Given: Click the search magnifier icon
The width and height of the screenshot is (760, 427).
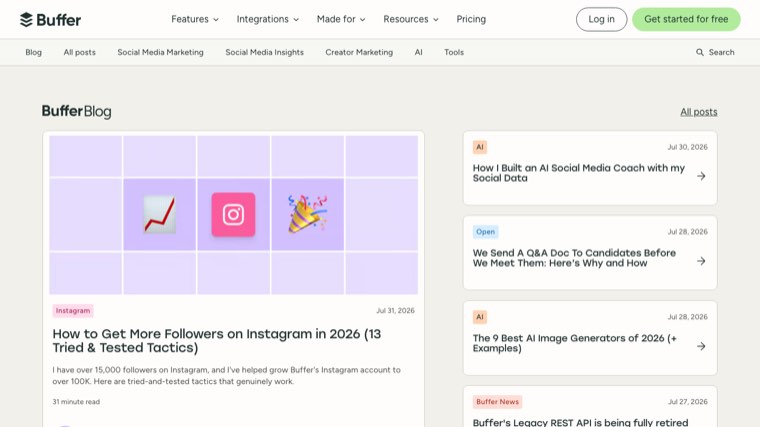Looking at the screenshot, I should [700, 52].
